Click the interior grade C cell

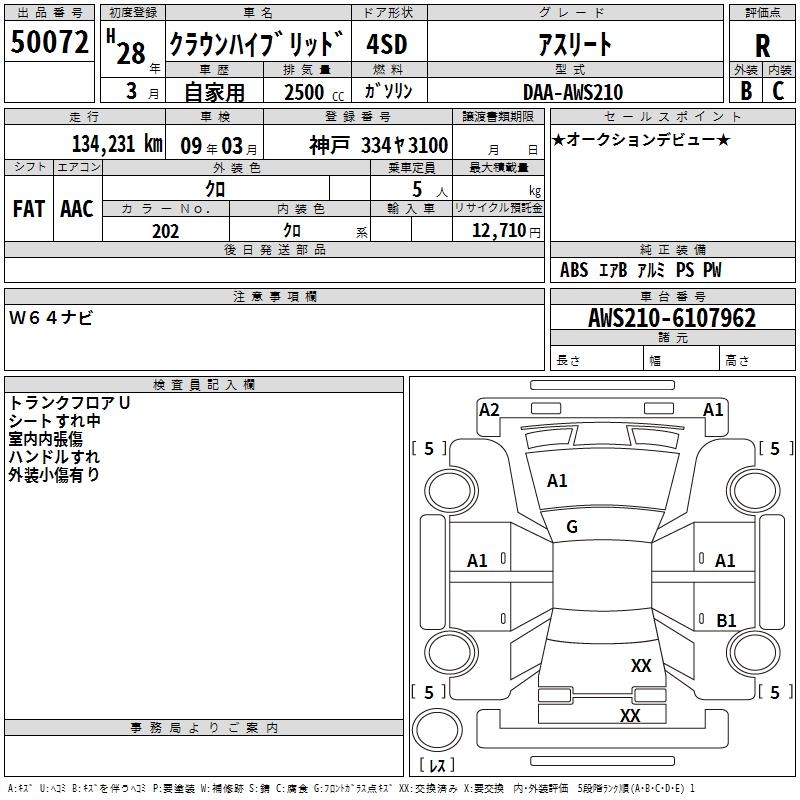pos(779,90)
